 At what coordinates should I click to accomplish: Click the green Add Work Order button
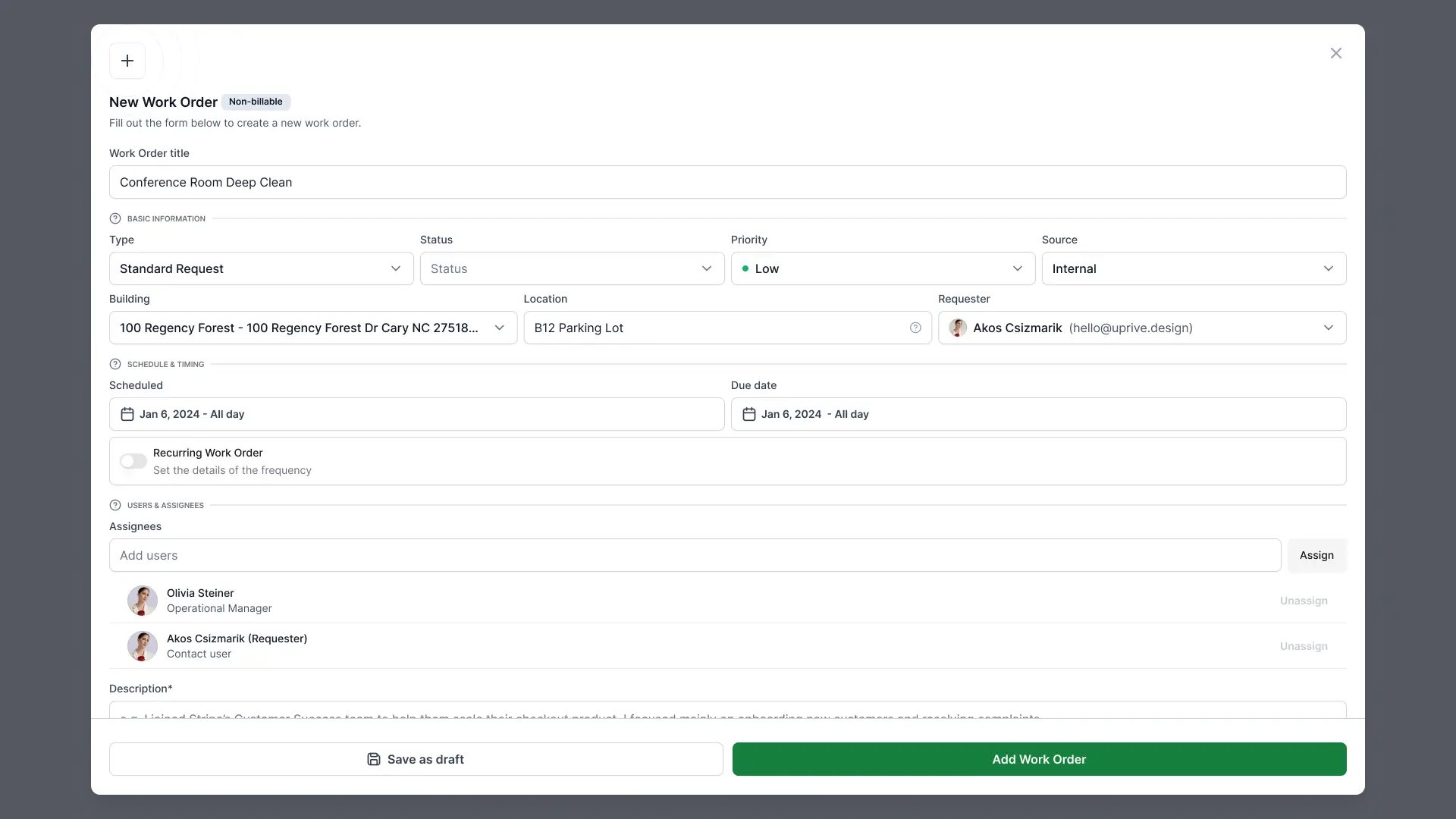[1039, 759]
